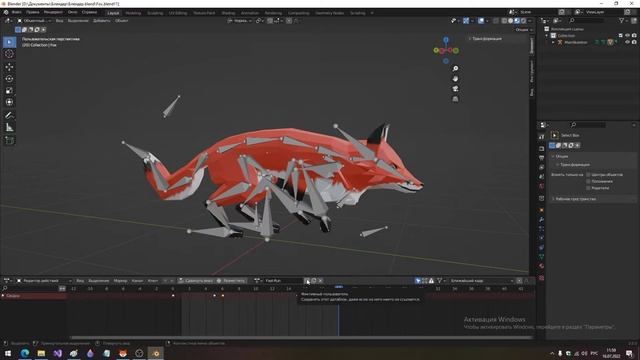Collapse the Options panel in tool properties

pyautogui.click(x=562, y=156)
